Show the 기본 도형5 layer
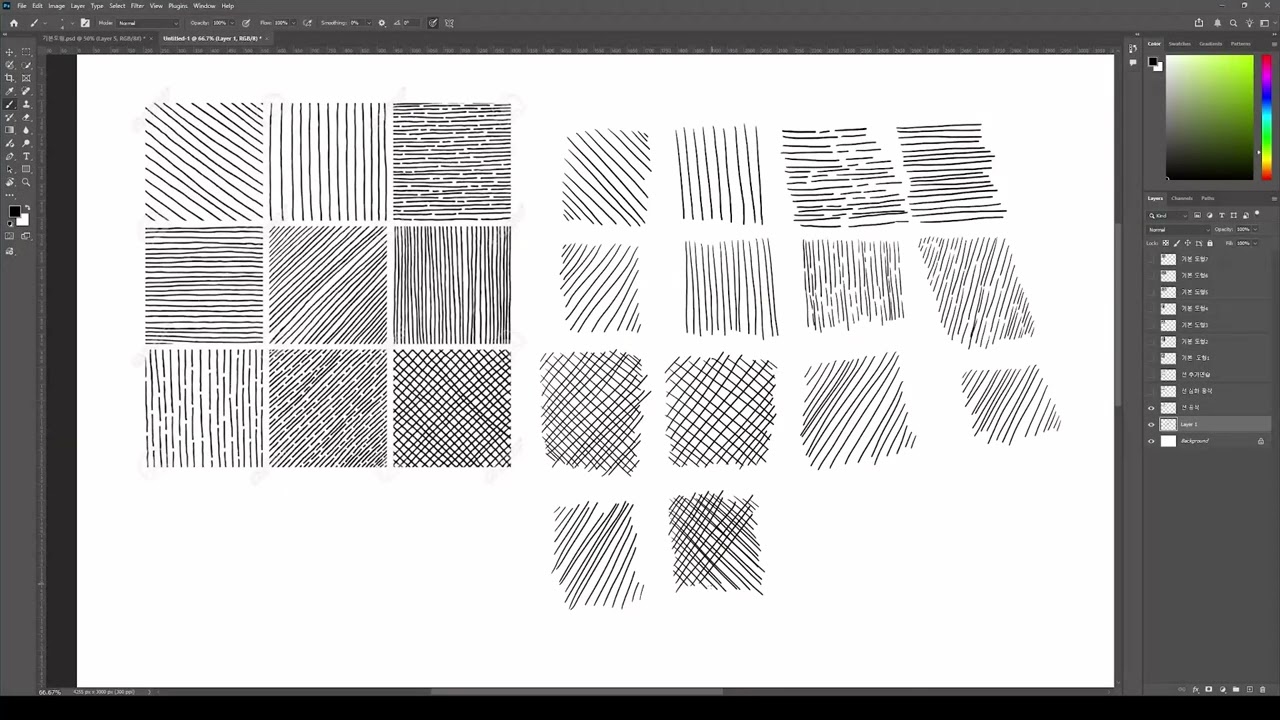 pyautogui.click(x=1151, y=292)
